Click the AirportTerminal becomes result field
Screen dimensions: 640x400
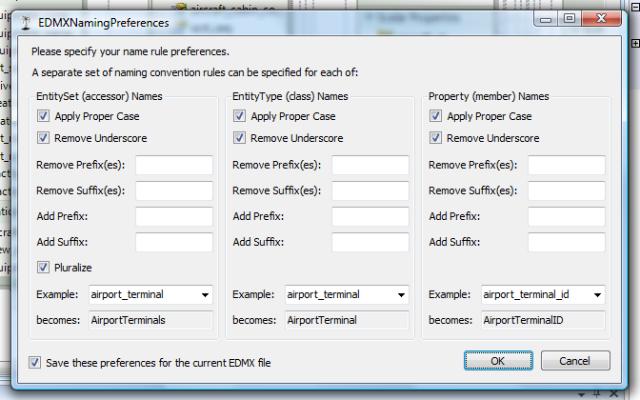click(x=347, y=320)
